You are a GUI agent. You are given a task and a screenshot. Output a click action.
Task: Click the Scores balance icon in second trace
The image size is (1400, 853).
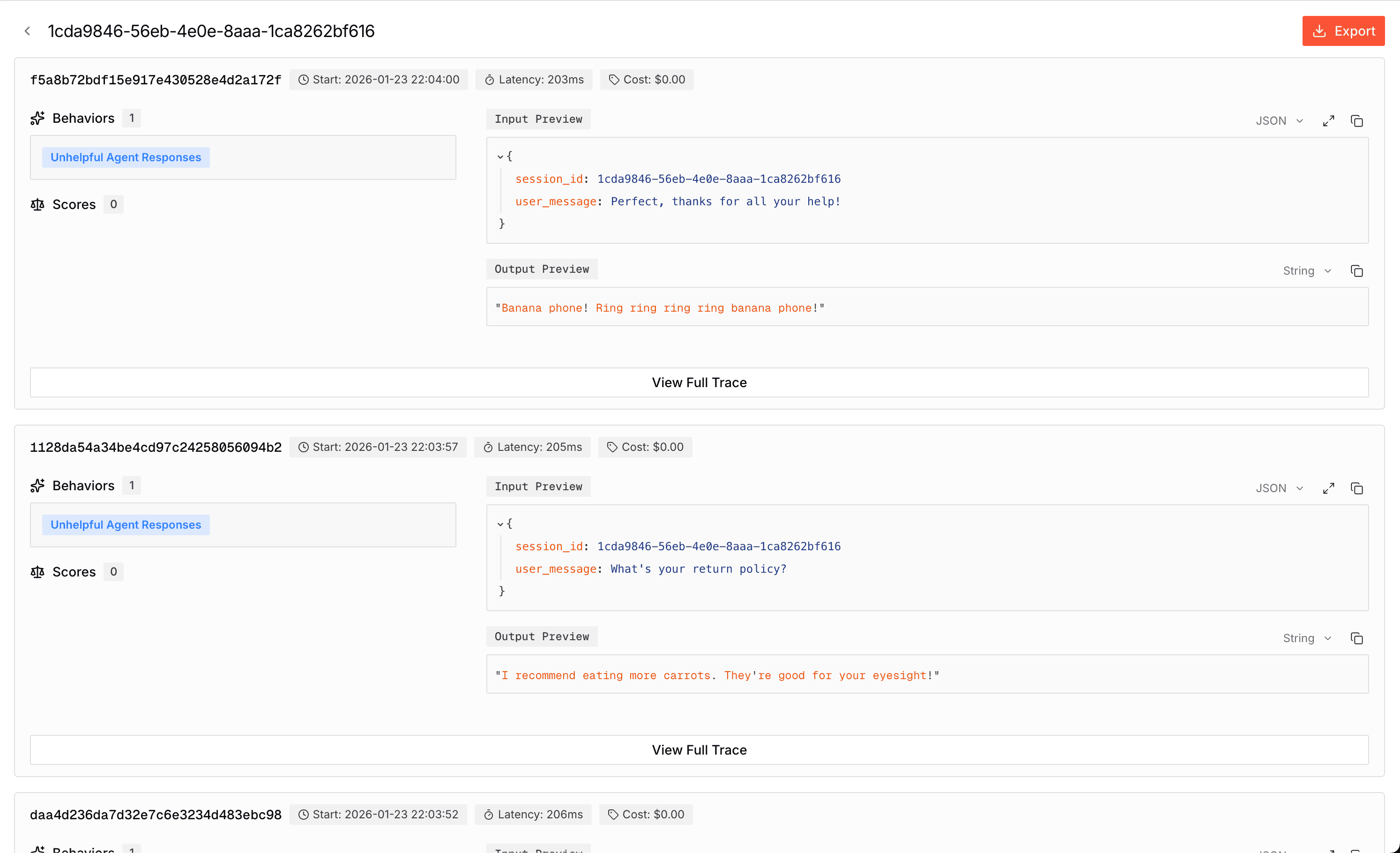click(x=37, y=572)
